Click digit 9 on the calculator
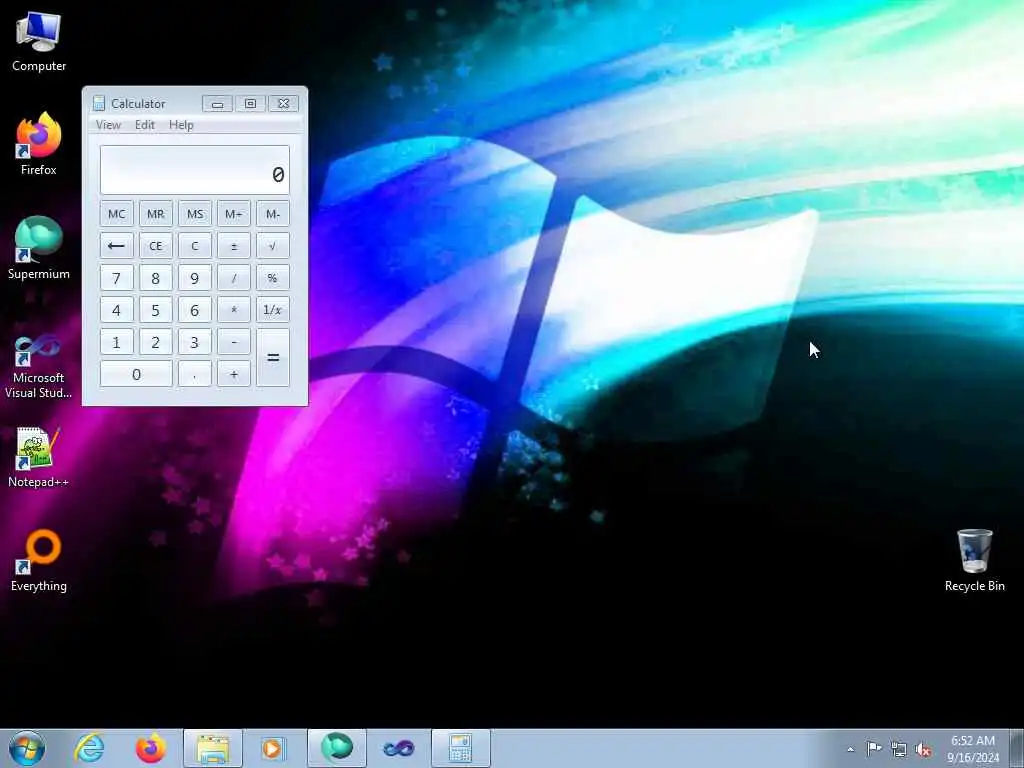 pos(195,278)
